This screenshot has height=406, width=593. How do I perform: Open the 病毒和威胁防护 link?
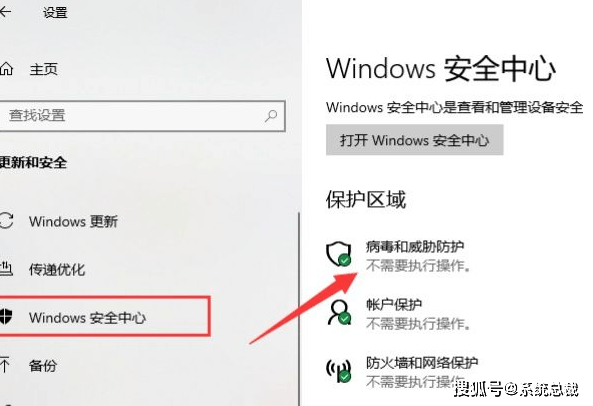[x=415, y=247]
